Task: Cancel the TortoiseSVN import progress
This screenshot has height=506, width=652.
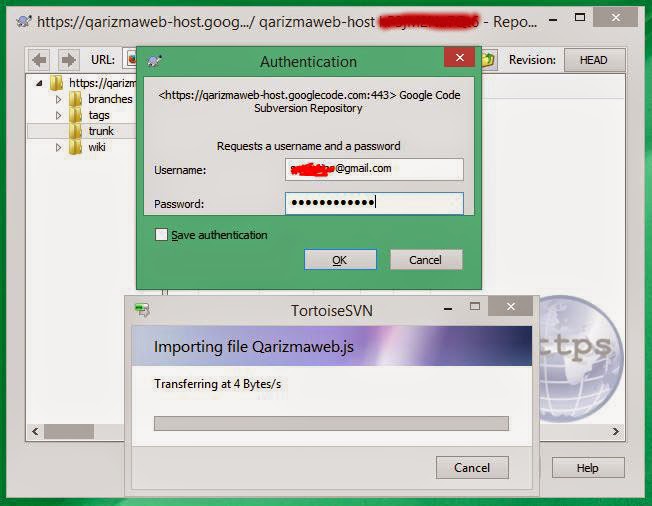Action: click(472, 467)
